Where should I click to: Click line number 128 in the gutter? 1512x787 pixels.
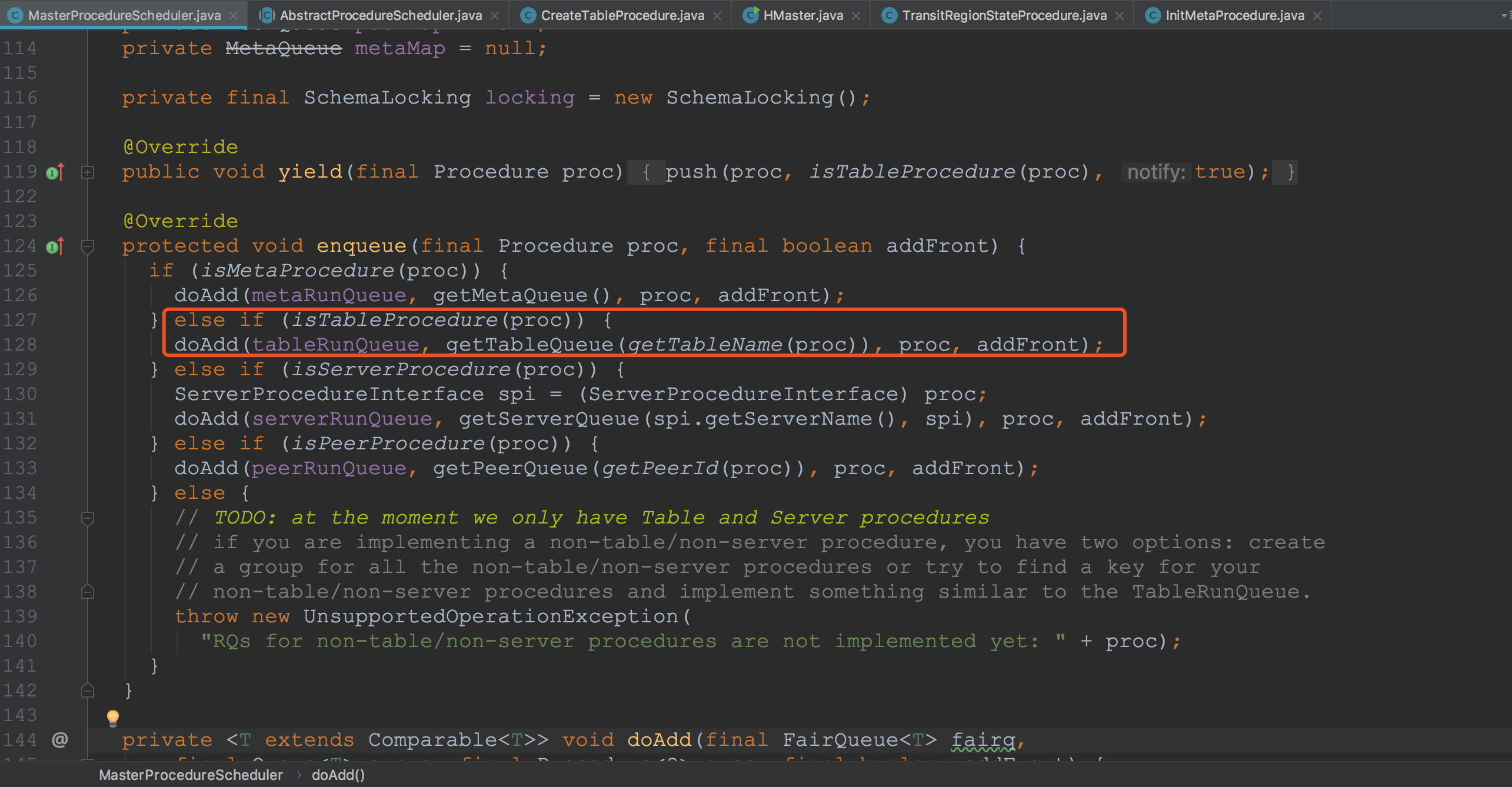(21, 345)
